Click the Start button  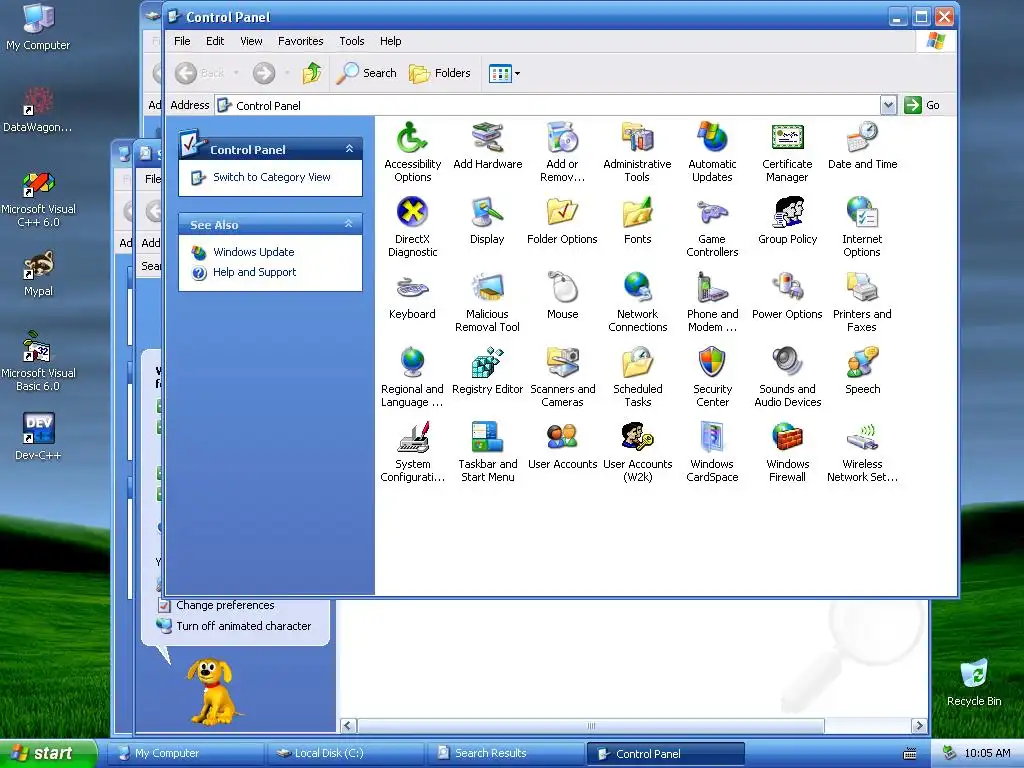coord(48,753)
